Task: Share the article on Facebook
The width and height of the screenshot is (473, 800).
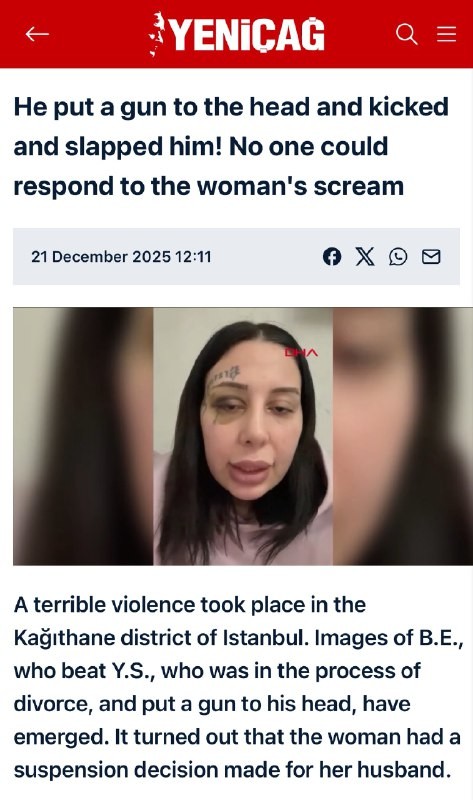Action: tap(332, 256)
